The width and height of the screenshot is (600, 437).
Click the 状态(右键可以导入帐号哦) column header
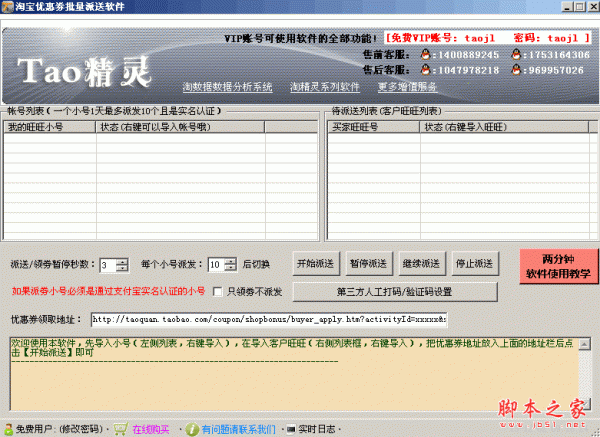180,127
